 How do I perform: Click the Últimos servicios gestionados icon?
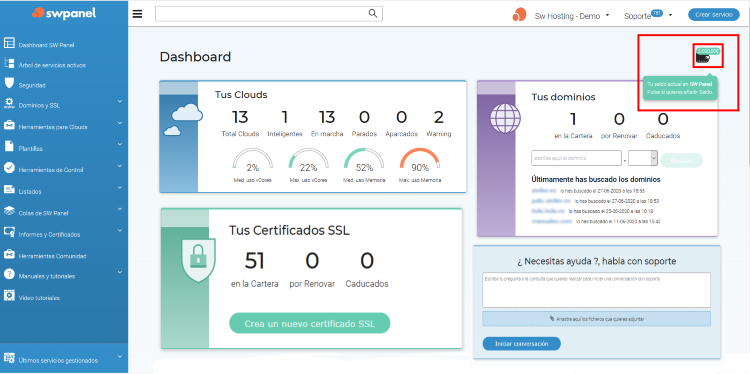(9, 358)
